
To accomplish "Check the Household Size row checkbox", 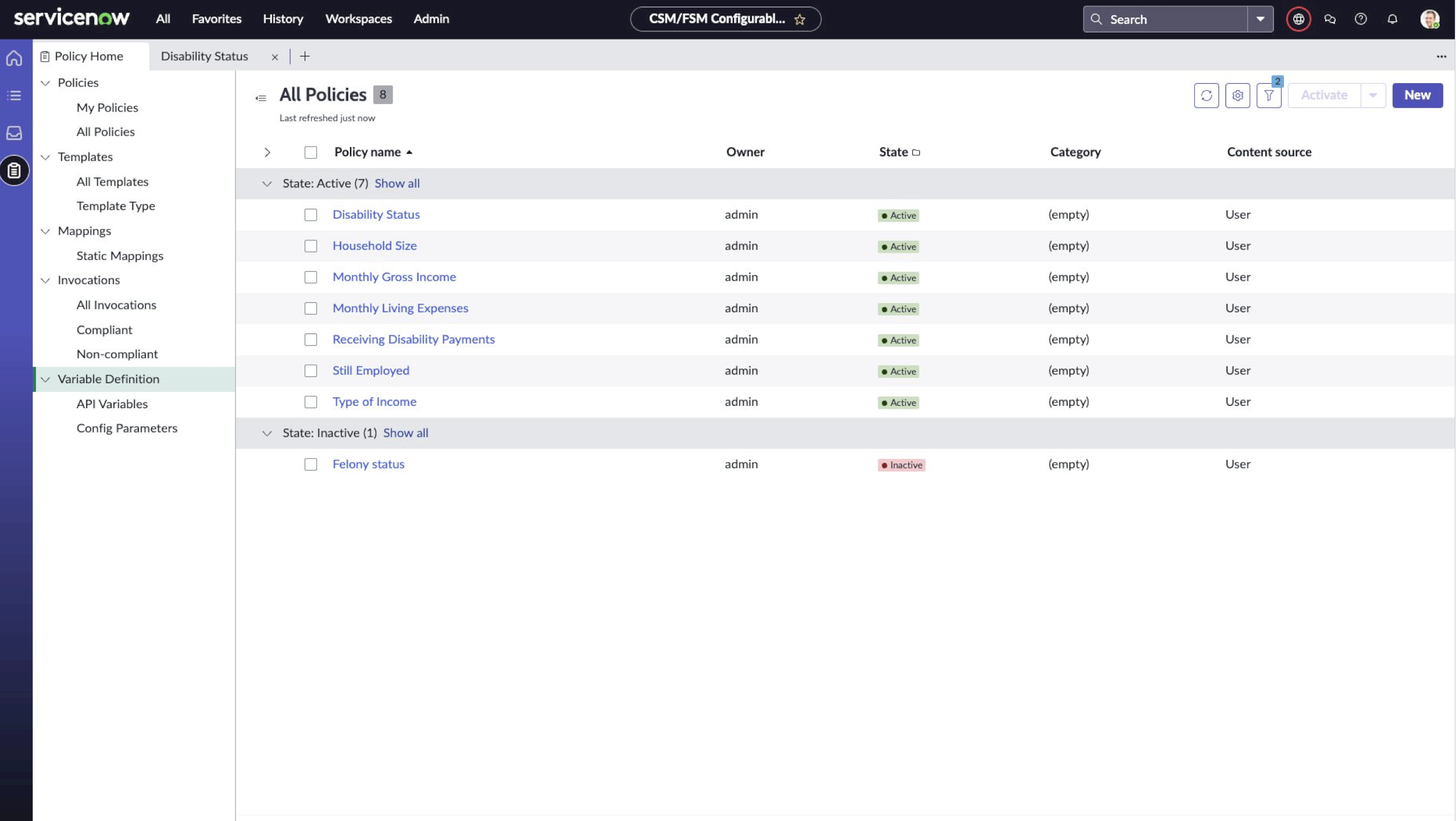I will pyautogui.click(x=311, y=246).
